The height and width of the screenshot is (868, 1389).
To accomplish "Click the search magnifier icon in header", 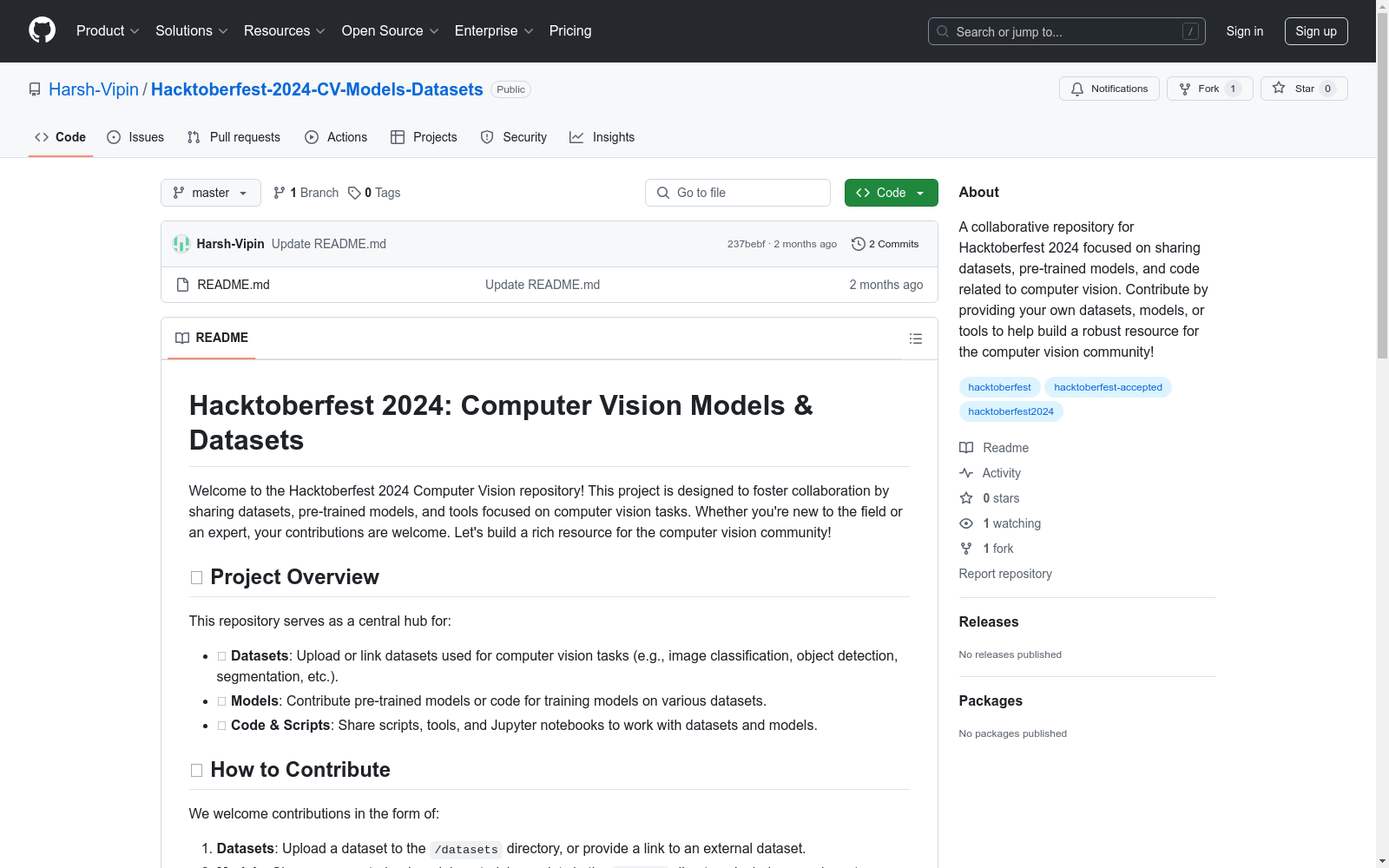I will pyautogui.click(x=943, y=31).
